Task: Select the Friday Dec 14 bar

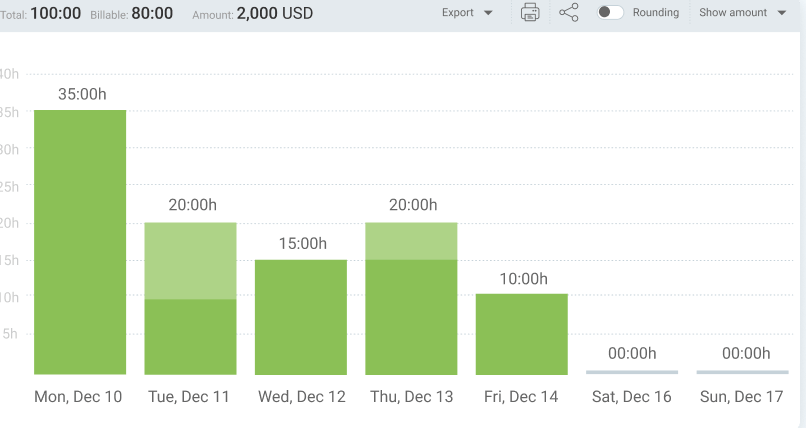Action: pos(521,333)
